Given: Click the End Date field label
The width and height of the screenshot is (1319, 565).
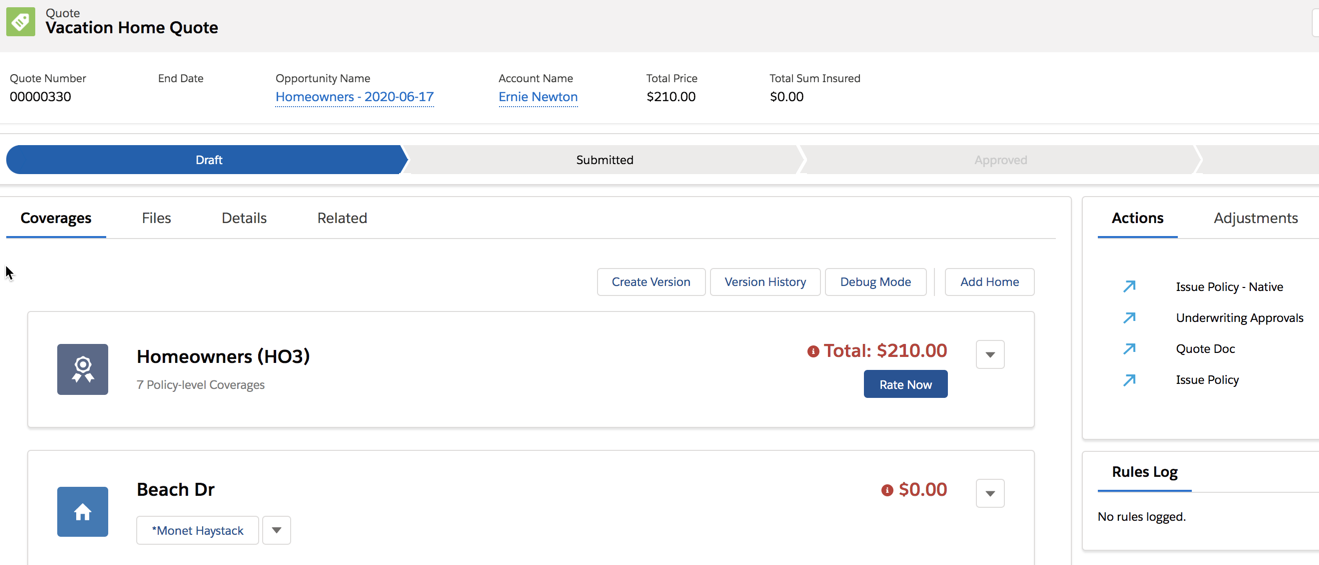Looking at the screenshot, I should click(181, 78).
